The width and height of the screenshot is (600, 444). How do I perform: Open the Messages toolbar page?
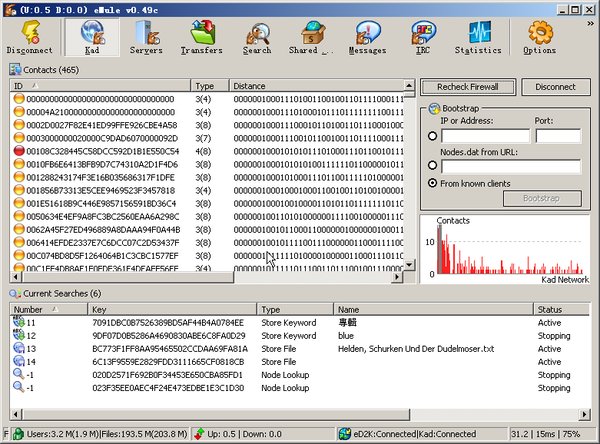[367, 37]
